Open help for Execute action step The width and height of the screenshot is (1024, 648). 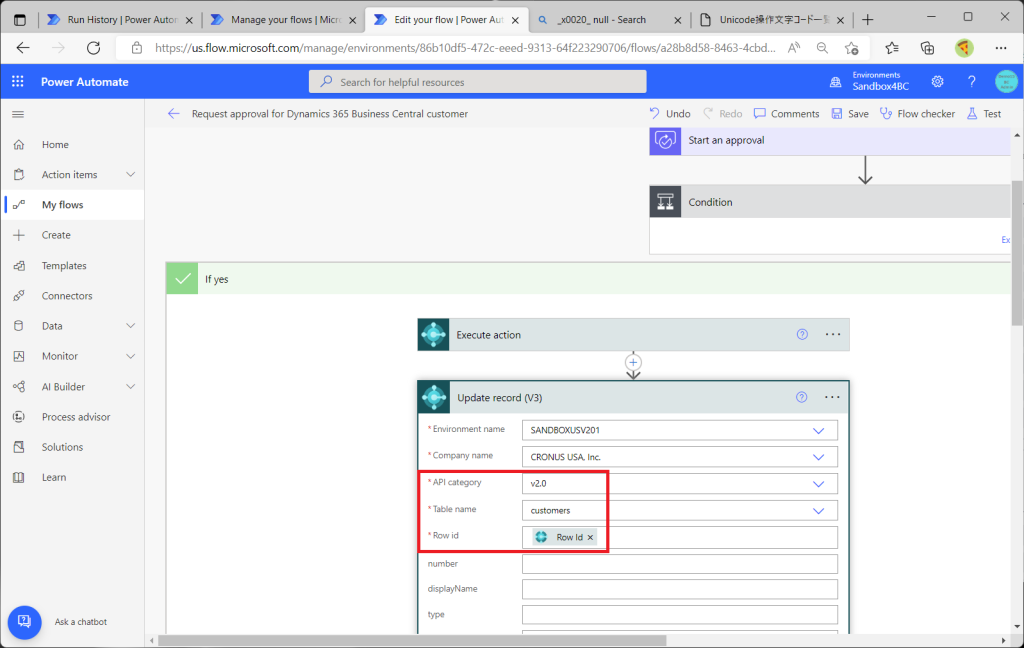tap(802, 334)
